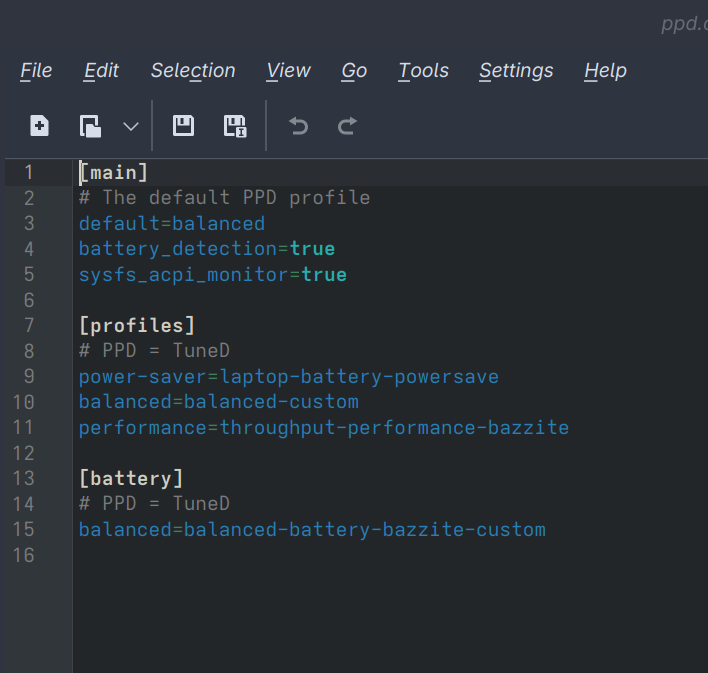Click the sysfs_acpi_monitor=true line
The image size is (708, 673).
pos(213,275)
